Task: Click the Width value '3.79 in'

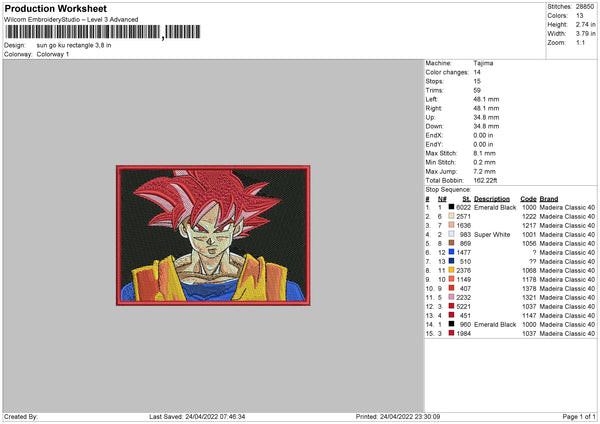Action: point(585,34)
